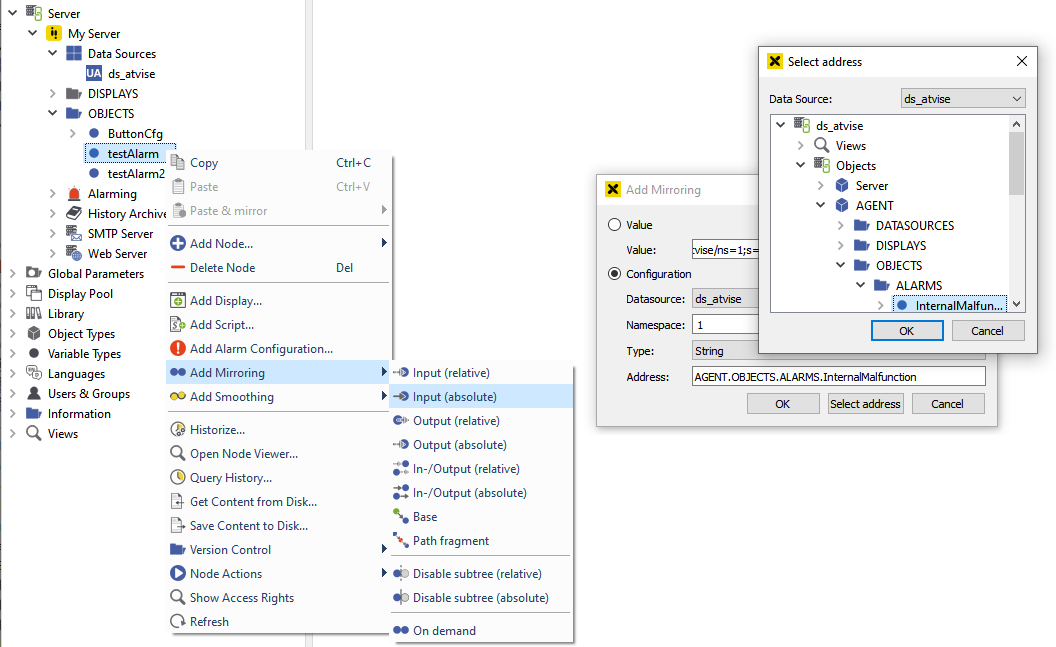1056x647 pixels.
Task: Click the Open Node Viewer magnifier icon
Action: click(177, 453)
